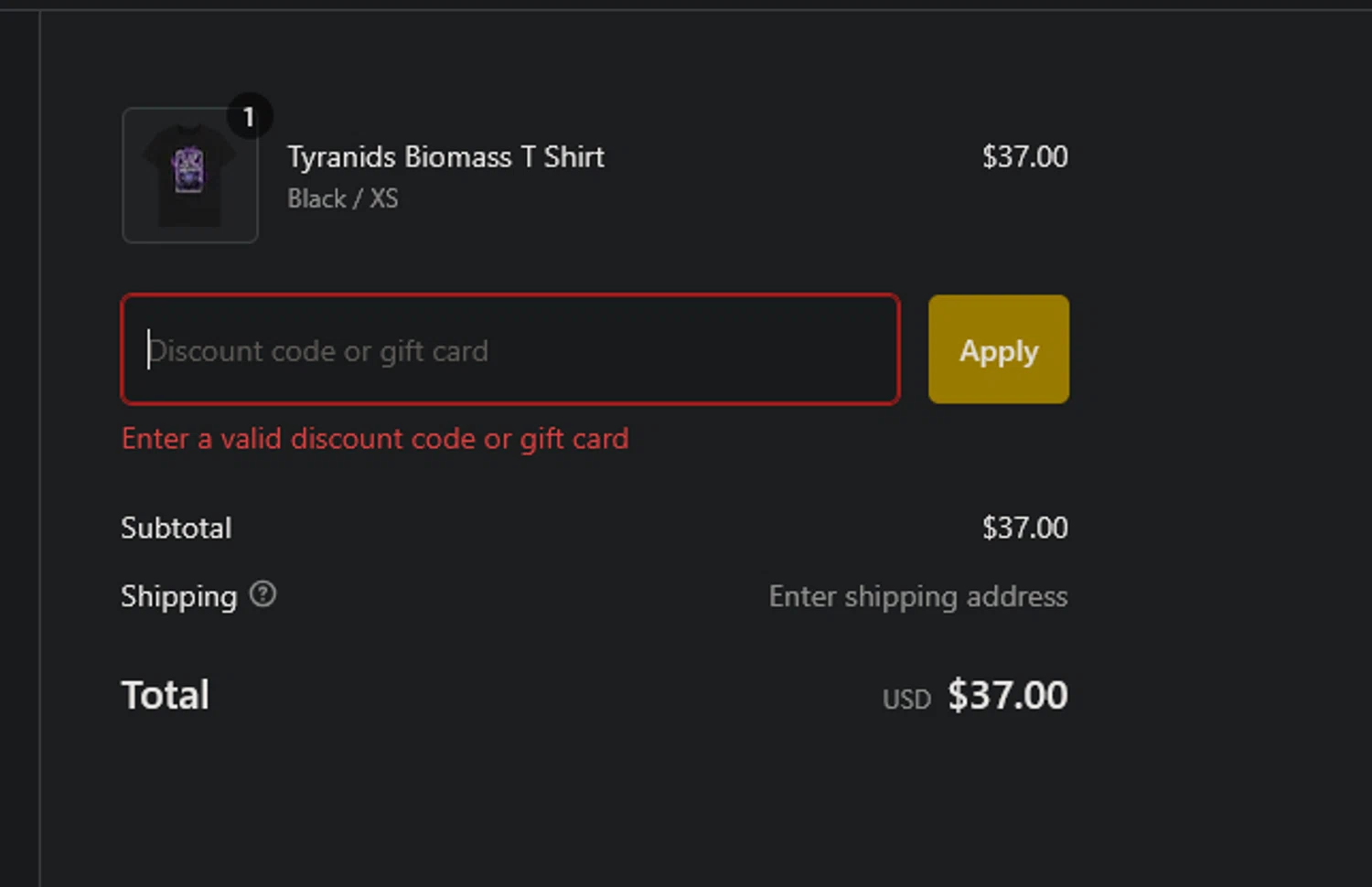Click the USD currency label
Viewport: 1372px width, 887px height.
[906, 700]
